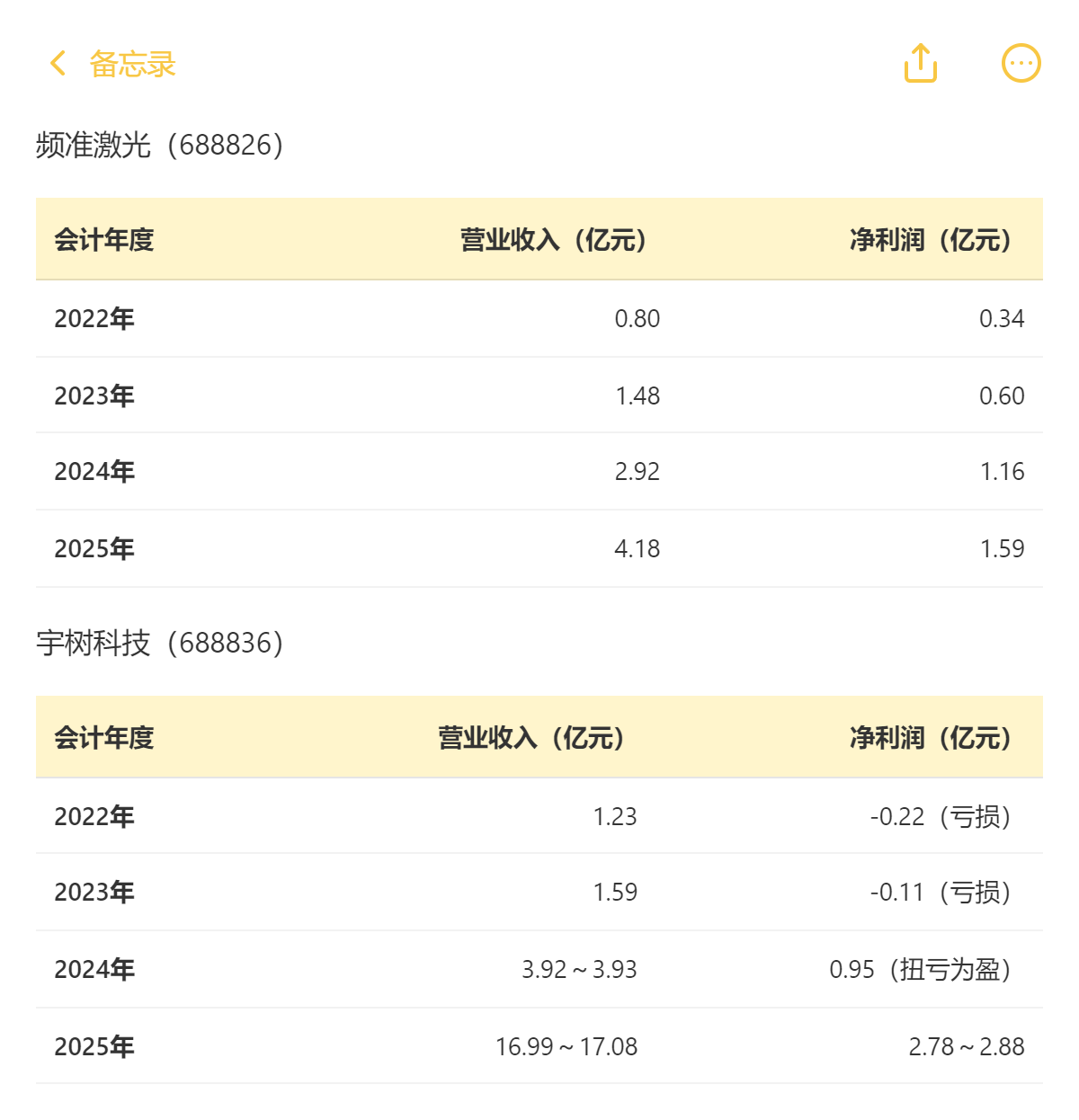Screen dimensions: 1079x1120
Task: Select revenue value 2.92
Action: [637, 471]
